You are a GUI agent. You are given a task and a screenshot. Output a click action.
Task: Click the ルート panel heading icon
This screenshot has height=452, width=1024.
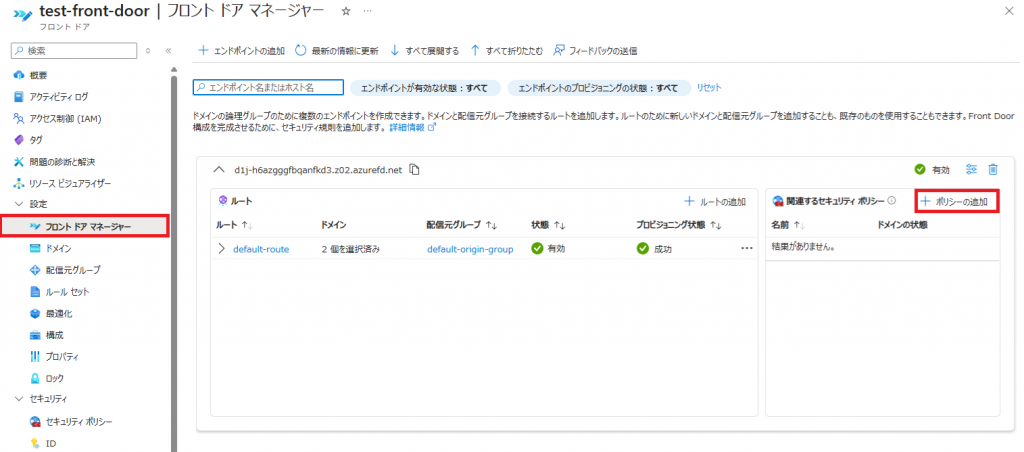(223, 202)
